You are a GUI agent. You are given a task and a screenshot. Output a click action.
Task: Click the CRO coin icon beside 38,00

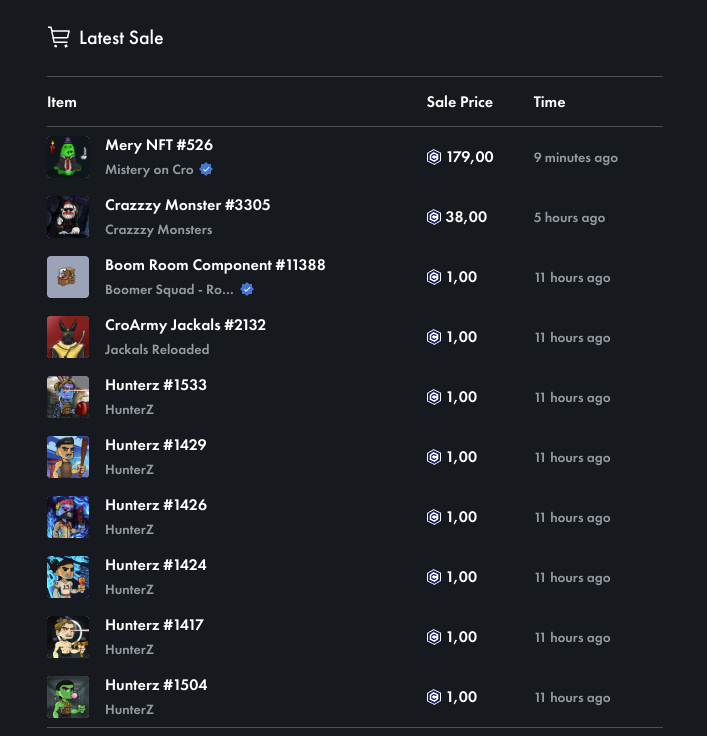434,217
